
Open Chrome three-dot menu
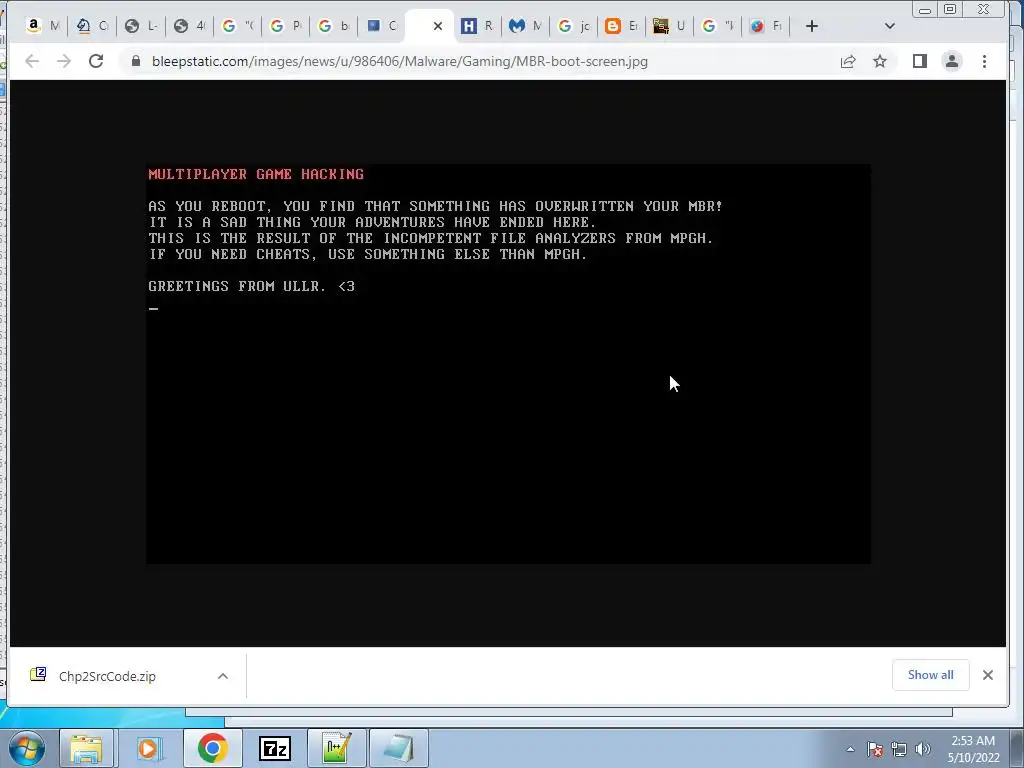click(x=984, y=61)
